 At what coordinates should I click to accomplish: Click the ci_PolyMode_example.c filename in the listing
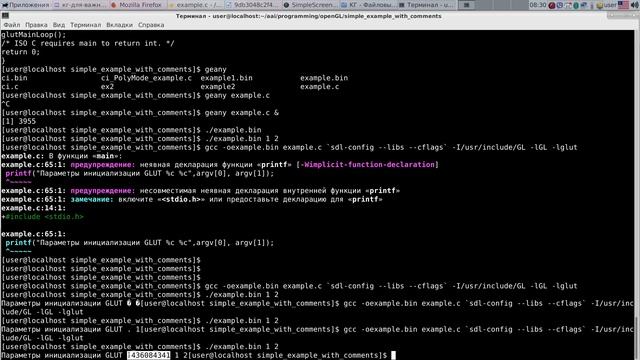point(146,78)
